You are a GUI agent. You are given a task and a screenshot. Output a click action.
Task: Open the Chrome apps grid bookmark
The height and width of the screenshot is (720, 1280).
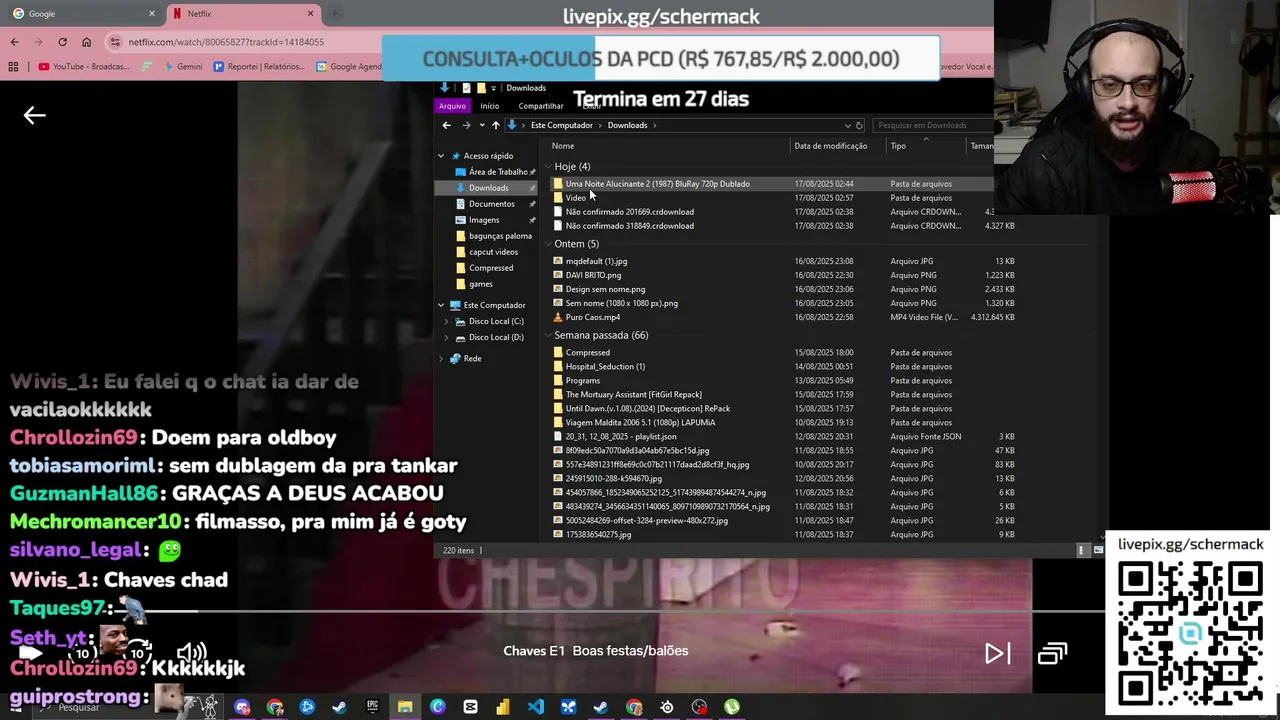[13, 67]
